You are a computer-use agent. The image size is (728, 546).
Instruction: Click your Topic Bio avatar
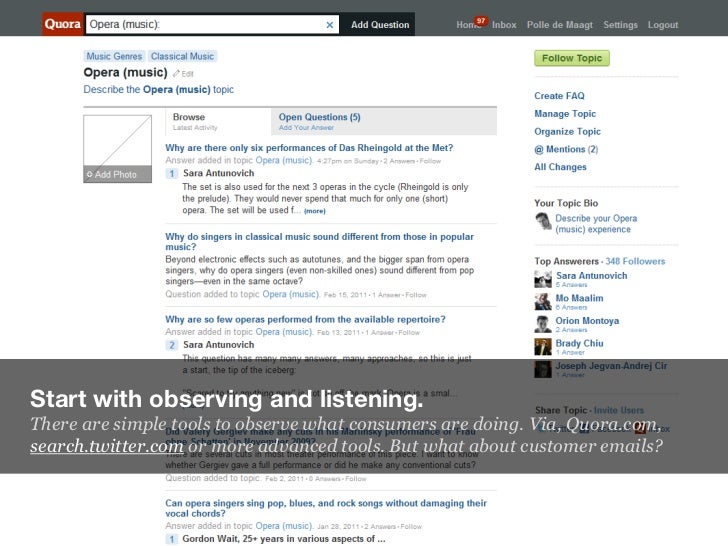coord(543,221)
